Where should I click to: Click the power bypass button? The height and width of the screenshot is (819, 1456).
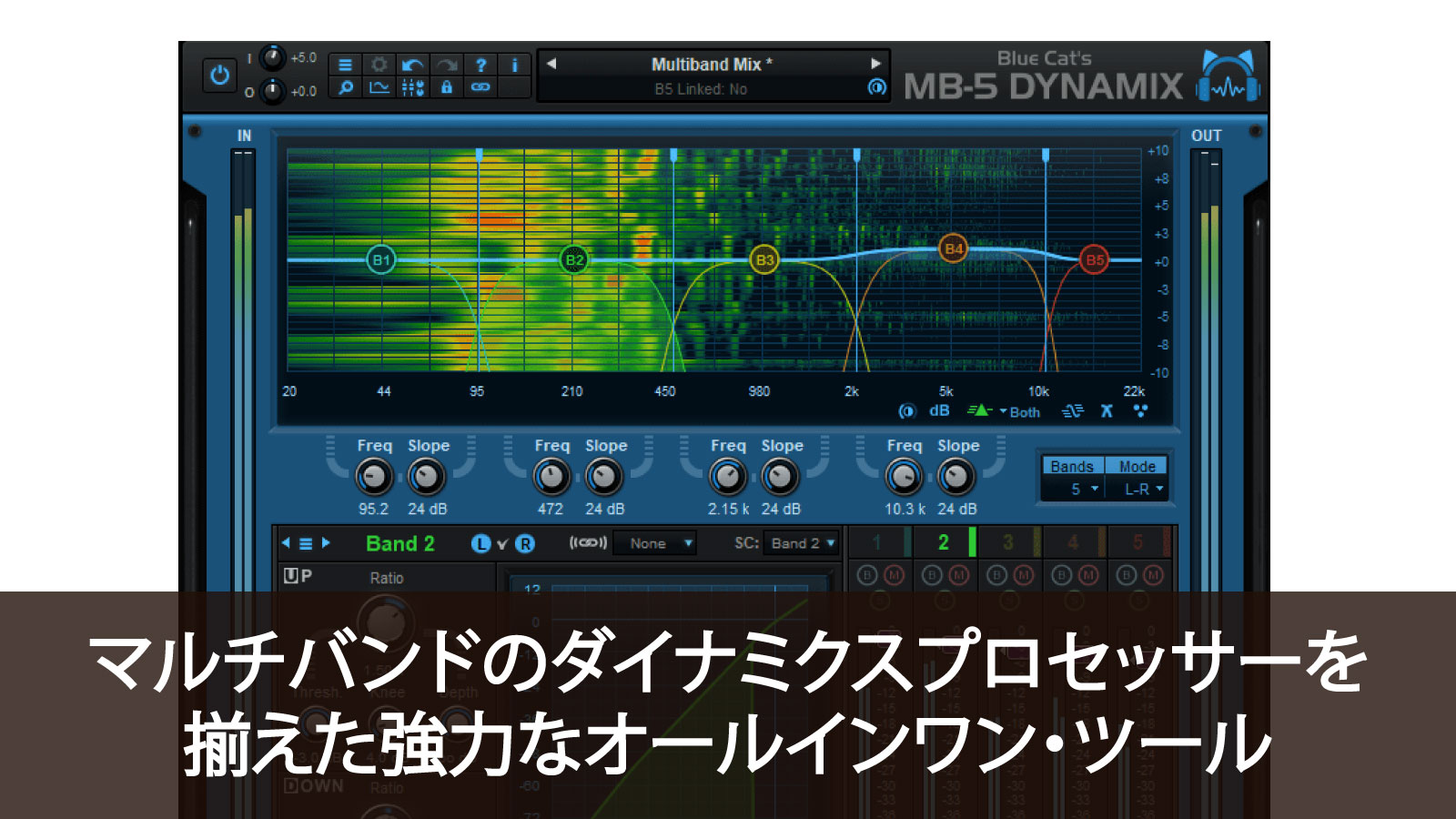[219, 75]
